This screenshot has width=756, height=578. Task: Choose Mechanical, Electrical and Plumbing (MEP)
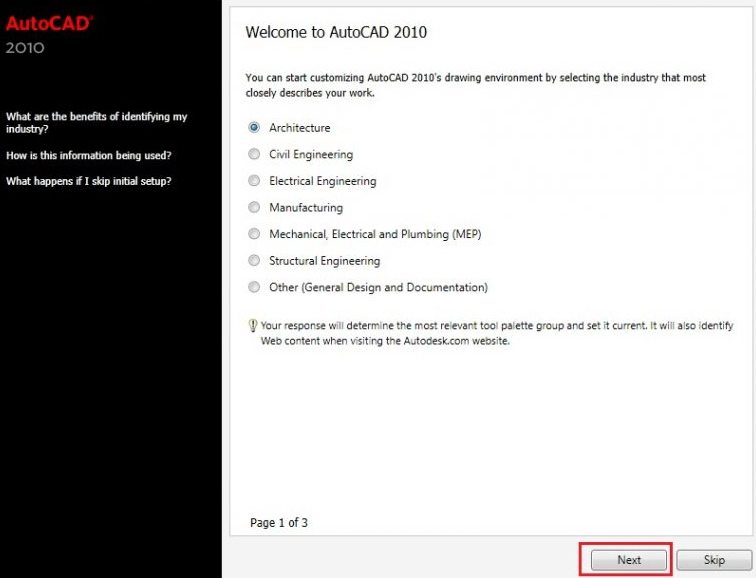[x=254, y=234]
